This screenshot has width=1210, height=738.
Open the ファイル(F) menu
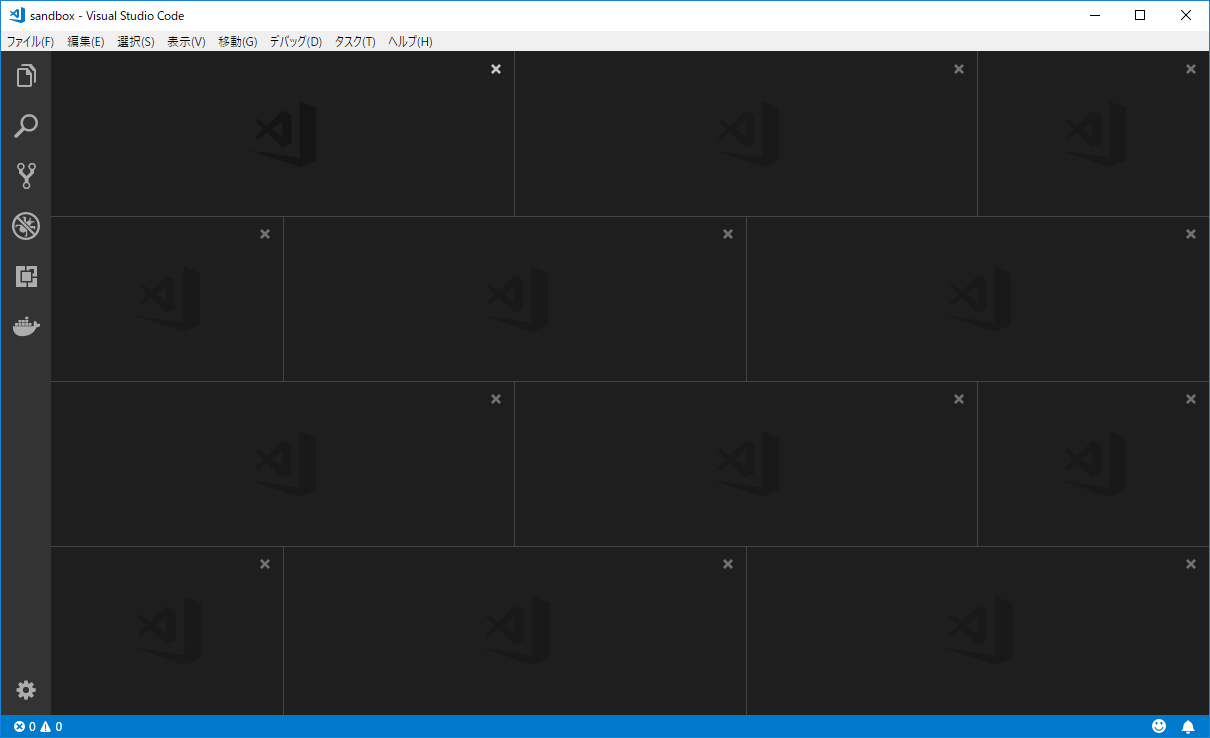tap(32, 41)
